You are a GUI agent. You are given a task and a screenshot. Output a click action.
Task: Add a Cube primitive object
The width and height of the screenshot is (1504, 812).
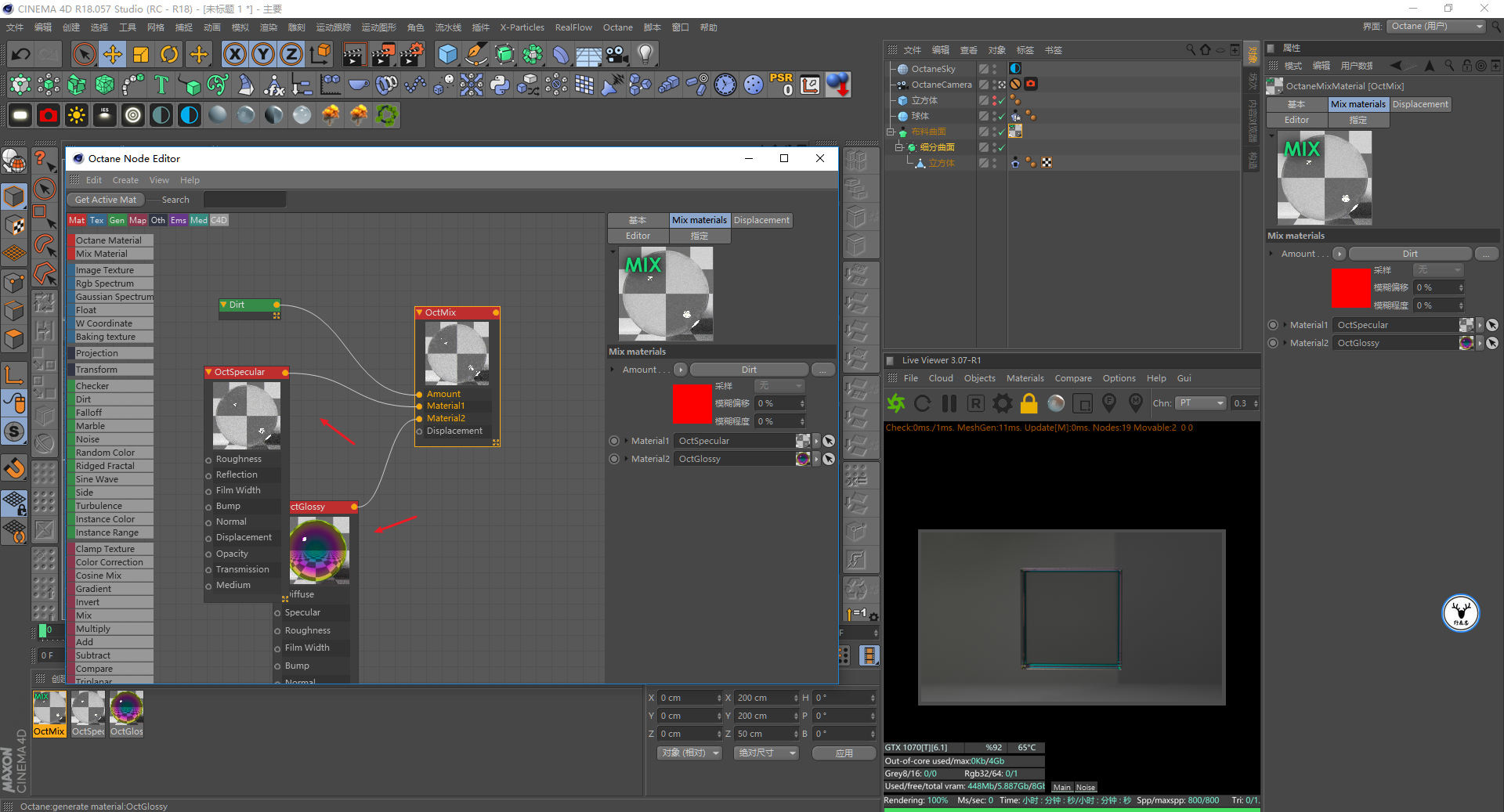tap(447, 55)
